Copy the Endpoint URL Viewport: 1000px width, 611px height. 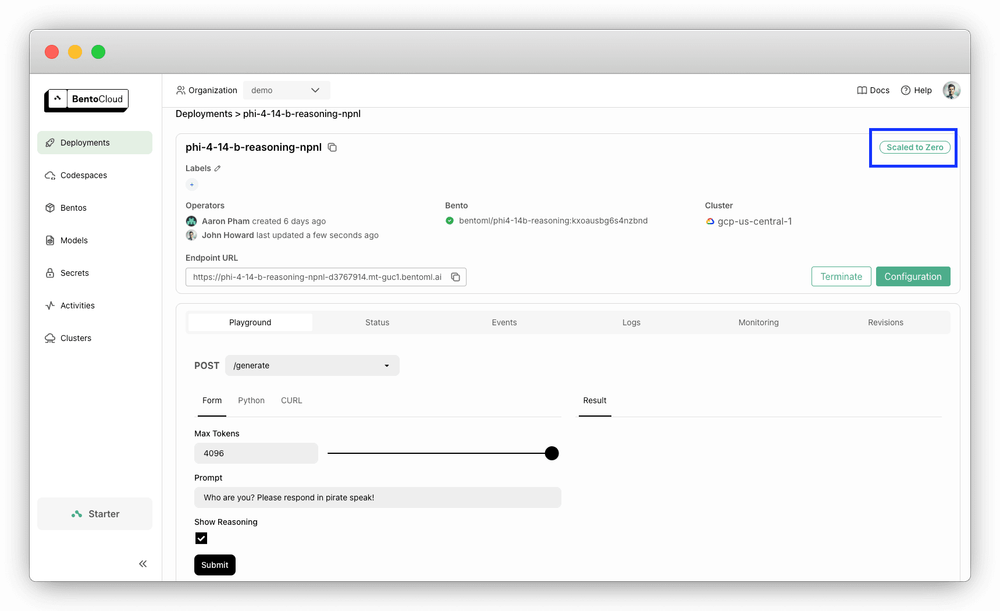(x=455, y=277)
